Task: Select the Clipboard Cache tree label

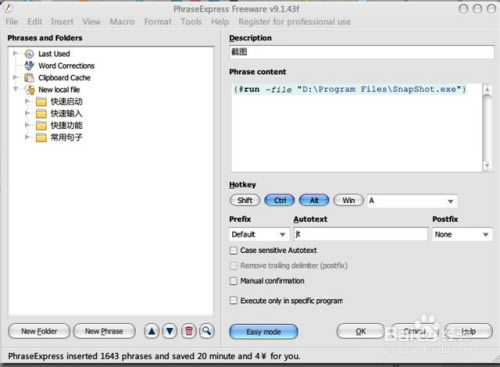Action: click(x=64, y=78)
